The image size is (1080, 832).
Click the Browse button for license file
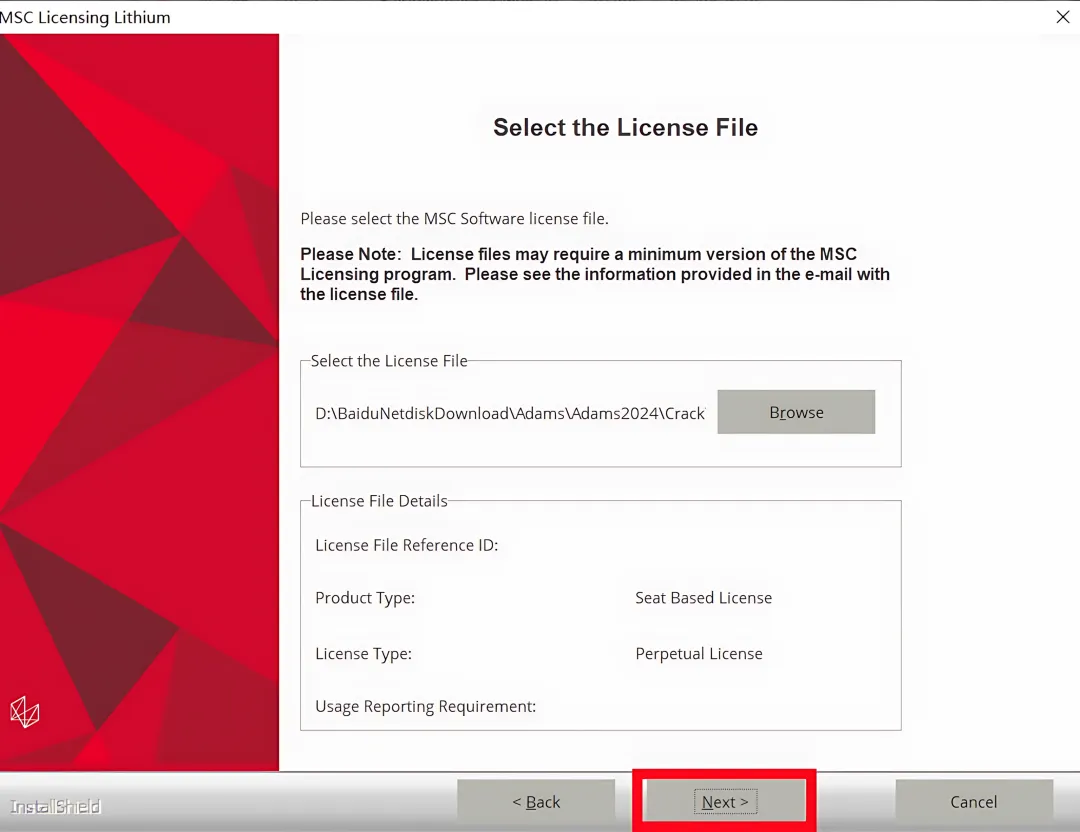tap(796, 412)
